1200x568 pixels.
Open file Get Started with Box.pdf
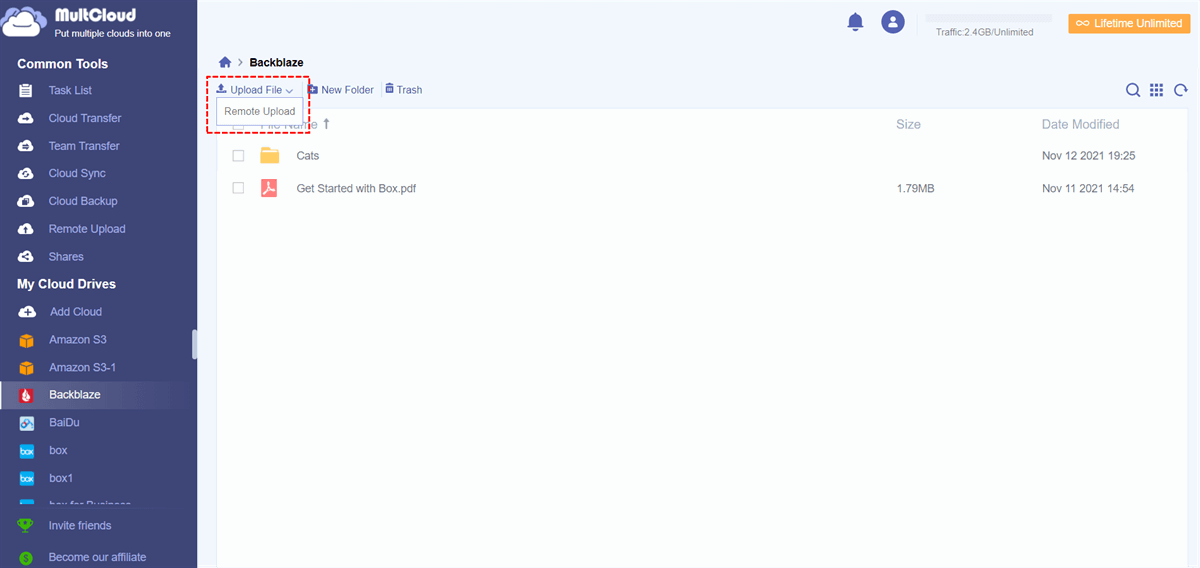[356, 188]
